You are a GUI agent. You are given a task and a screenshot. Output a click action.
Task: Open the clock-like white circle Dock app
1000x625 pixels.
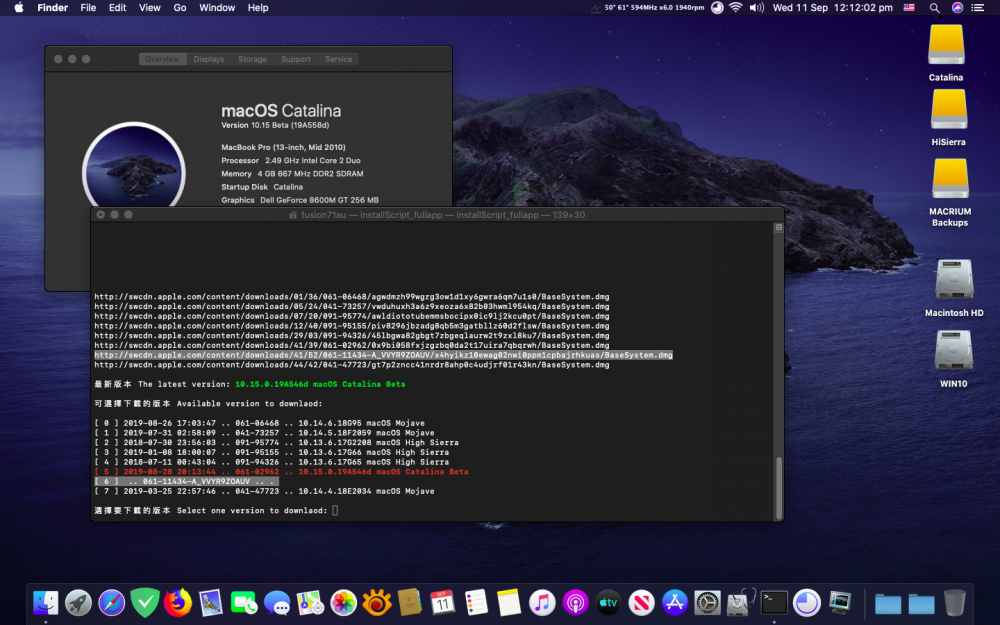coord(807,602)
